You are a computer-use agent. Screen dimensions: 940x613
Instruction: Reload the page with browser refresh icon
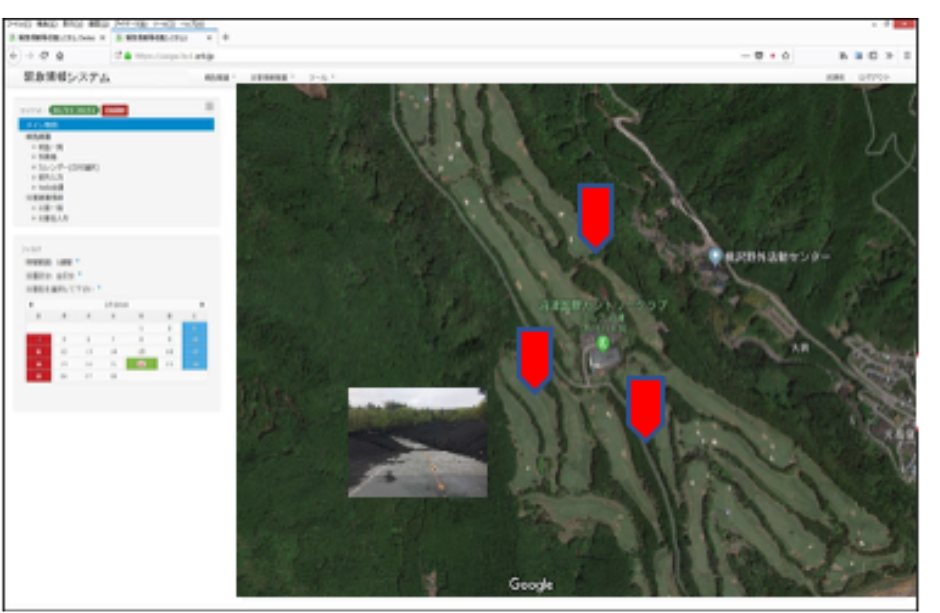tap(43, 55)
